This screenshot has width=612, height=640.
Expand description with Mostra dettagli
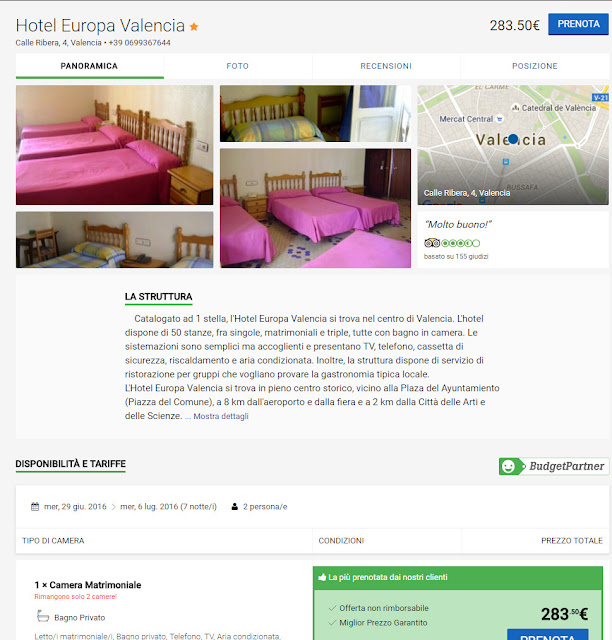(221, 416)
